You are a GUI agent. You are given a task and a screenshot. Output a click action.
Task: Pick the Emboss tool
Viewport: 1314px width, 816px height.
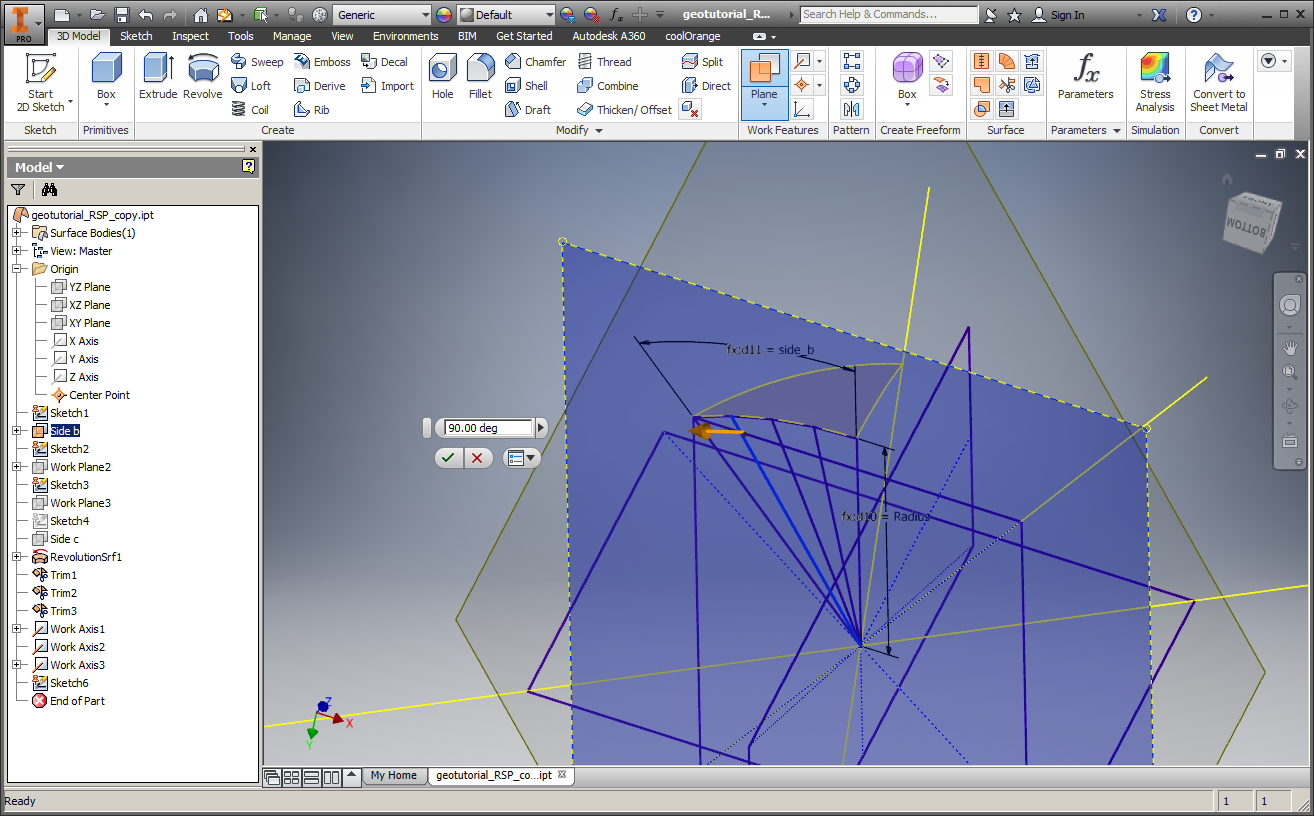tap(322, 62)
